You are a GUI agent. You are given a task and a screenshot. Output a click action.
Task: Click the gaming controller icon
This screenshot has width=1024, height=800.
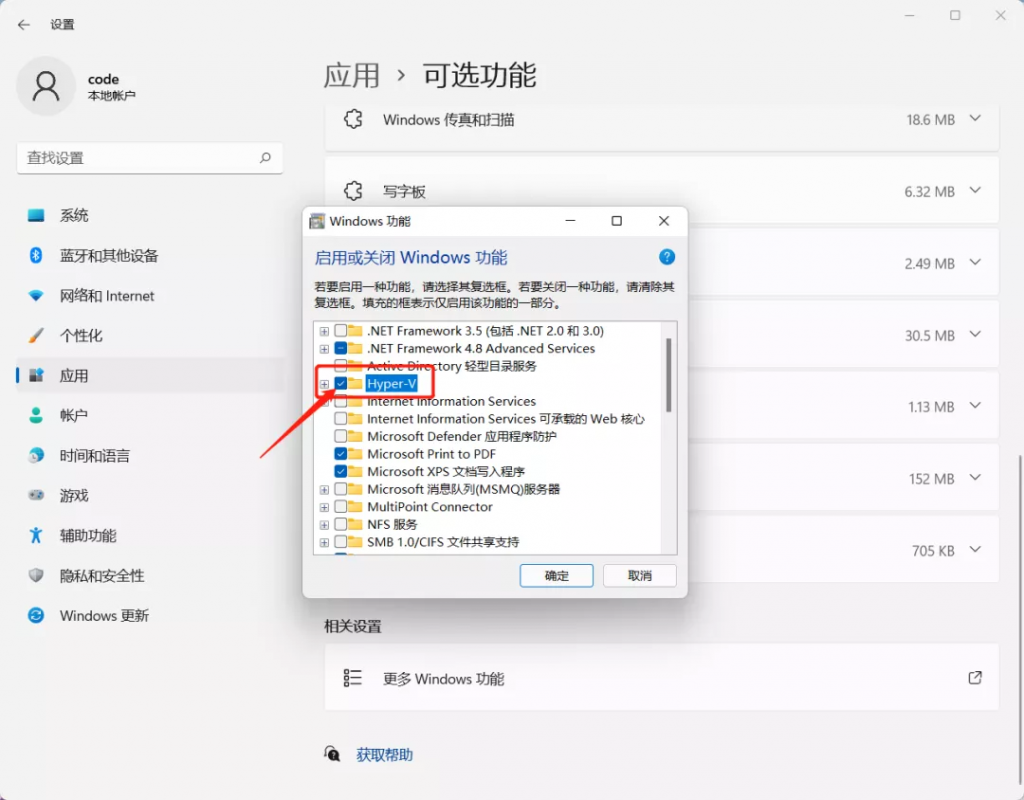(36, 495)
